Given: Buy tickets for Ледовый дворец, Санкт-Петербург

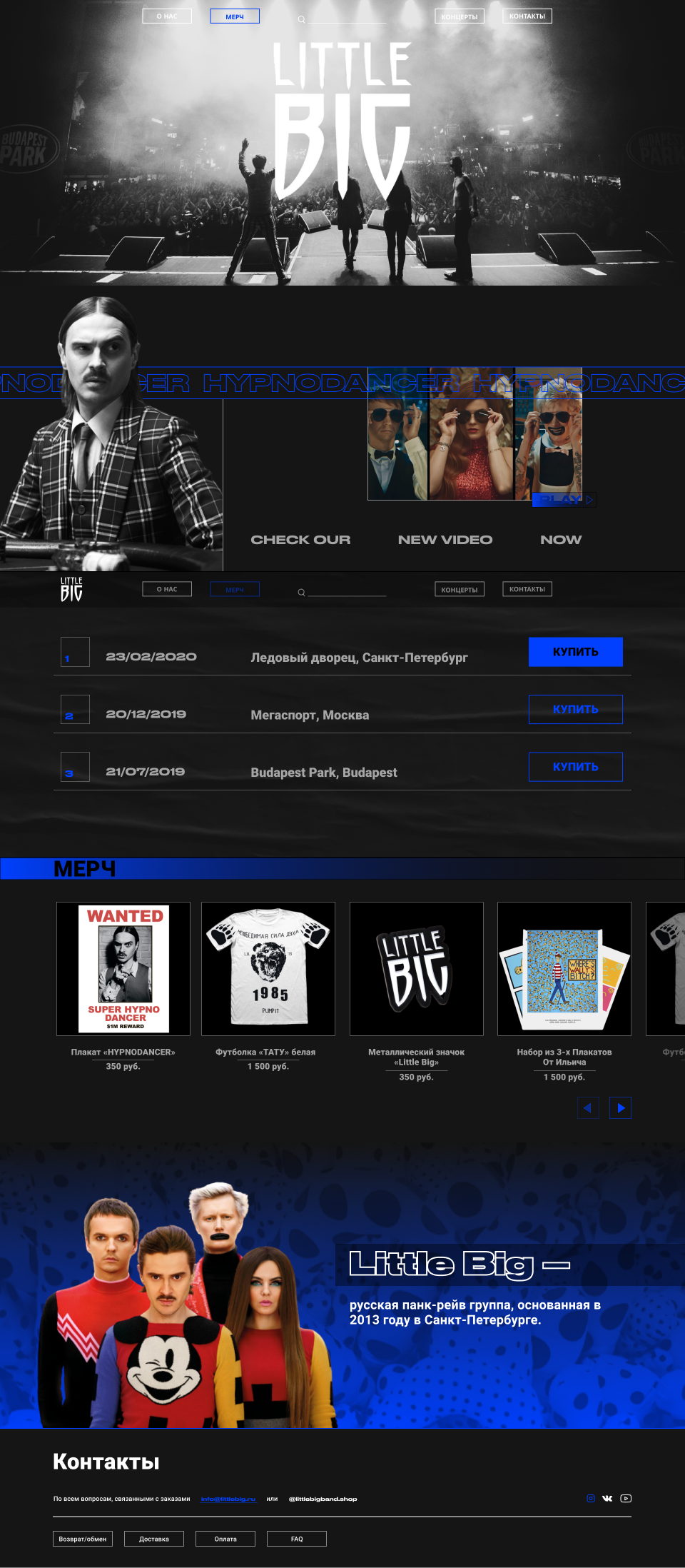Looking at the screenshot, I should pyautogui.click(x=576, y=652).
